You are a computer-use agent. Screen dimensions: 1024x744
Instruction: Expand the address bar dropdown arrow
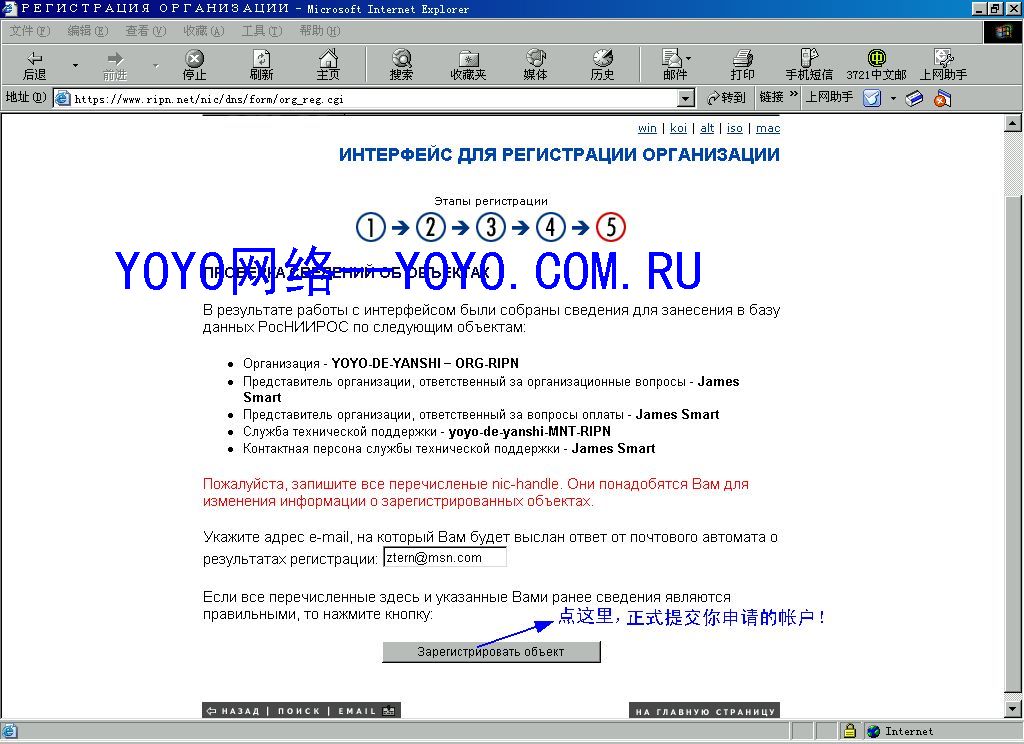coord(685,99)
